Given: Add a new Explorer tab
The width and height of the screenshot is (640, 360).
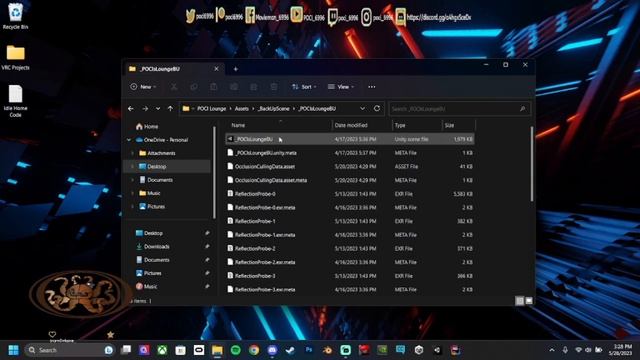Looking at the screenshot, I should 236,69.
